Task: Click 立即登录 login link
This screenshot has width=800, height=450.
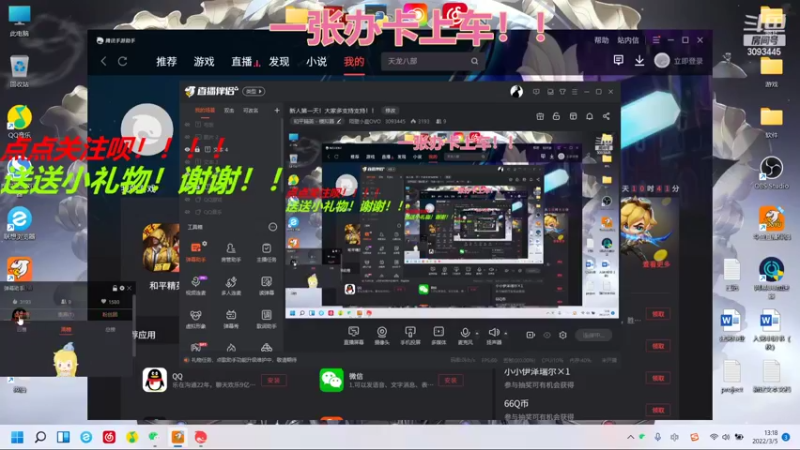Action: click(x=688, y=61)
